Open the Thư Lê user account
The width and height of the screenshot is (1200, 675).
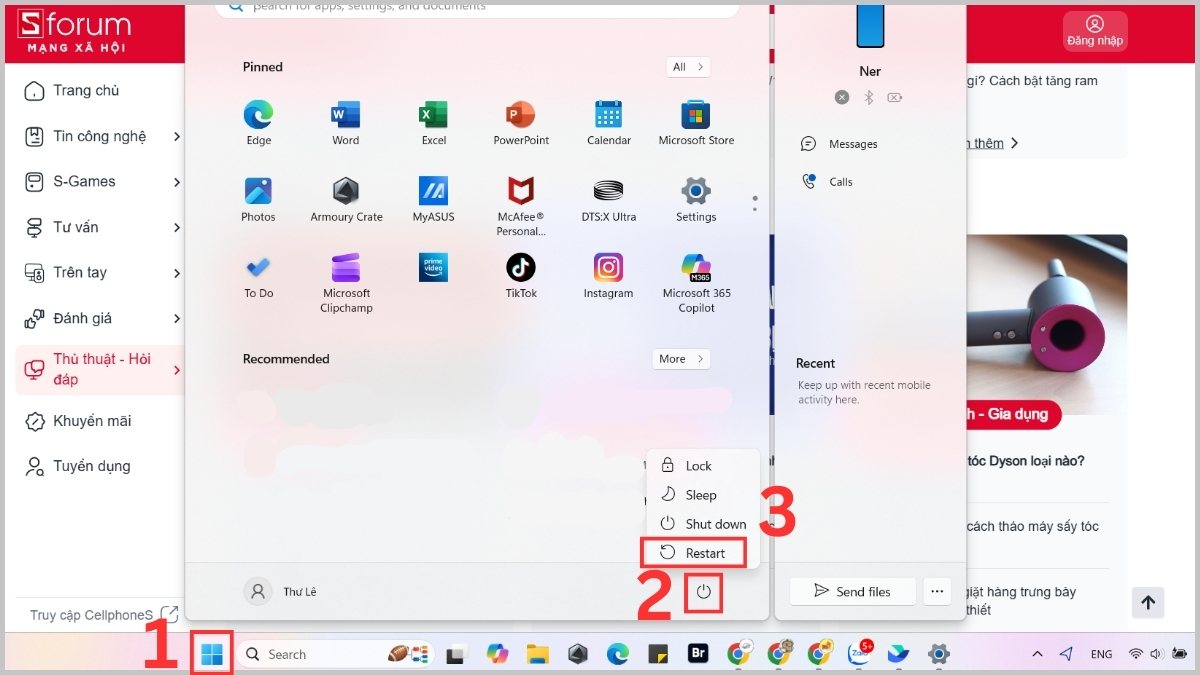click(281, 592)
